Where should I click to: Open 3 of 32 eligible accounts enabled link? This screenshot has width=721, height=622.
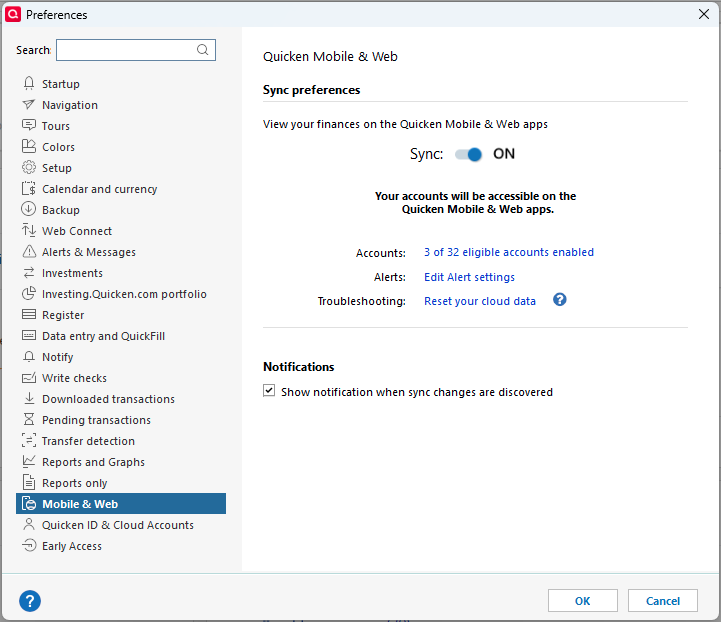coord(509,252)
